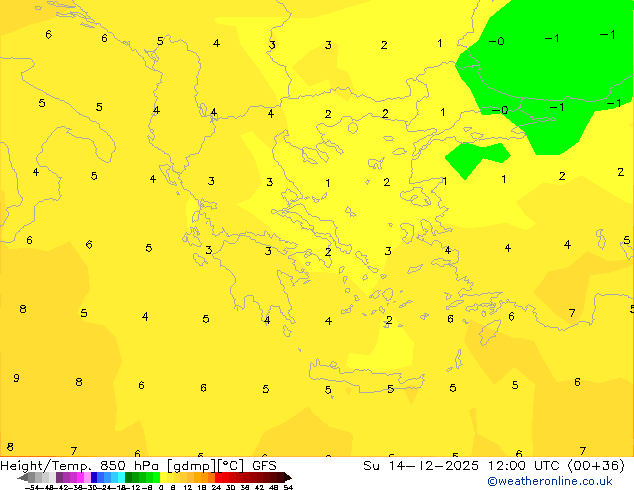The image size is (634, 490).
Task: Click the small isolated green patch on map
Action: click(474, 158)
